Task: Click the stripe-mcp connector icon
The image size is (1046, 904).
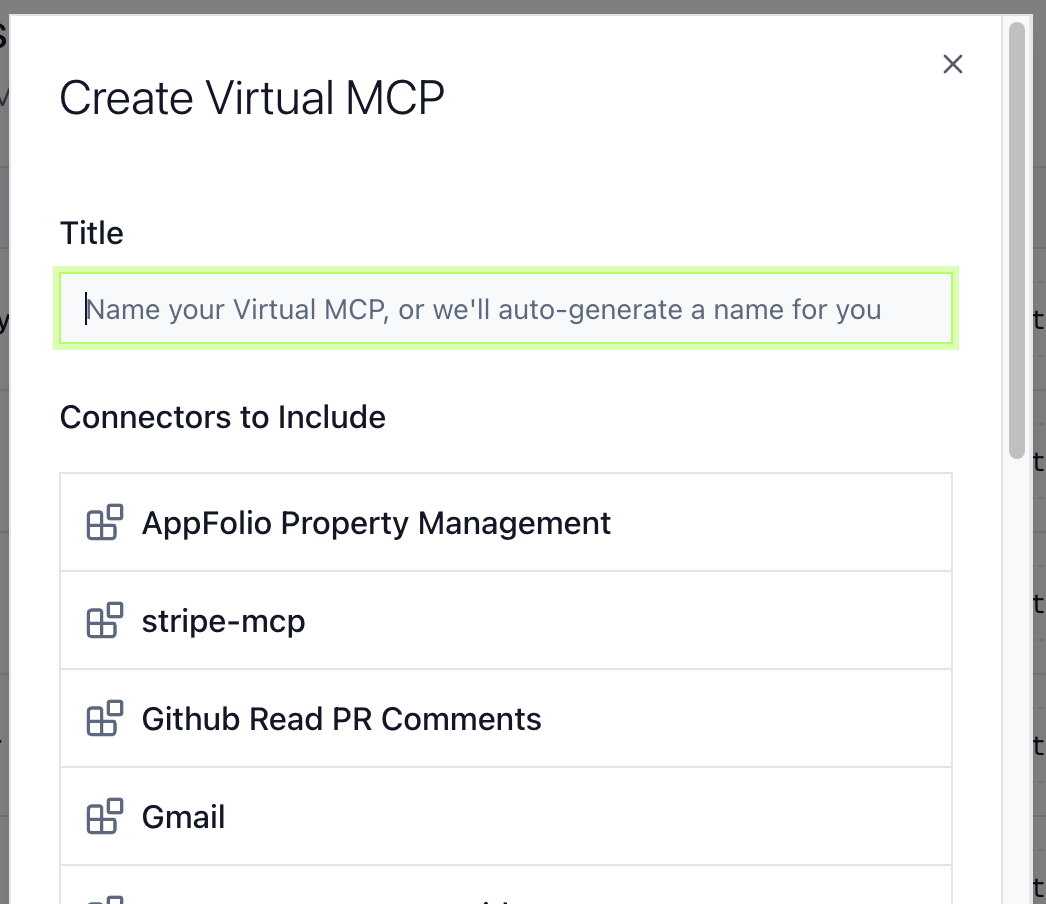Action: point(105,620)
